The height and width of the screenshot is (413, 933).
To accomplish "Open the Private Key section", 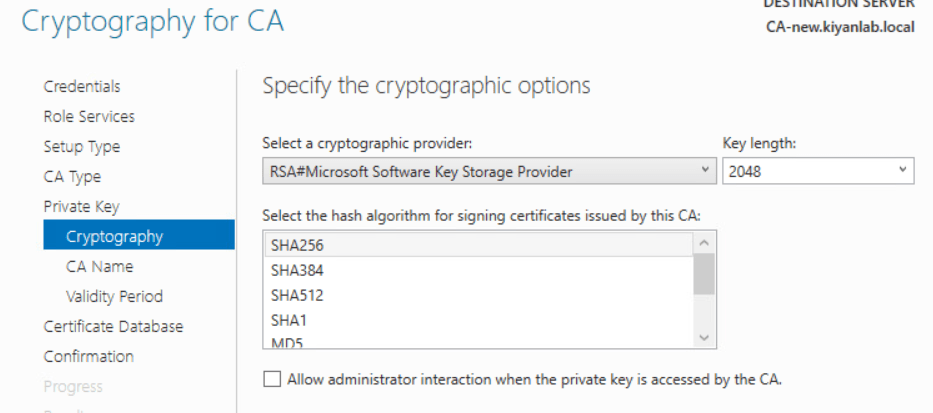I will [79, 207].
